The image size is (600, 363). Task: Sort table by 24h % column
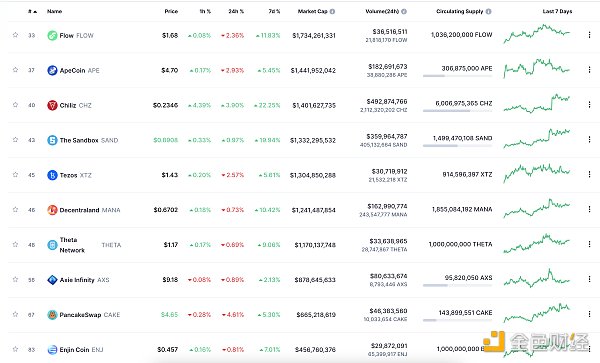236,11
